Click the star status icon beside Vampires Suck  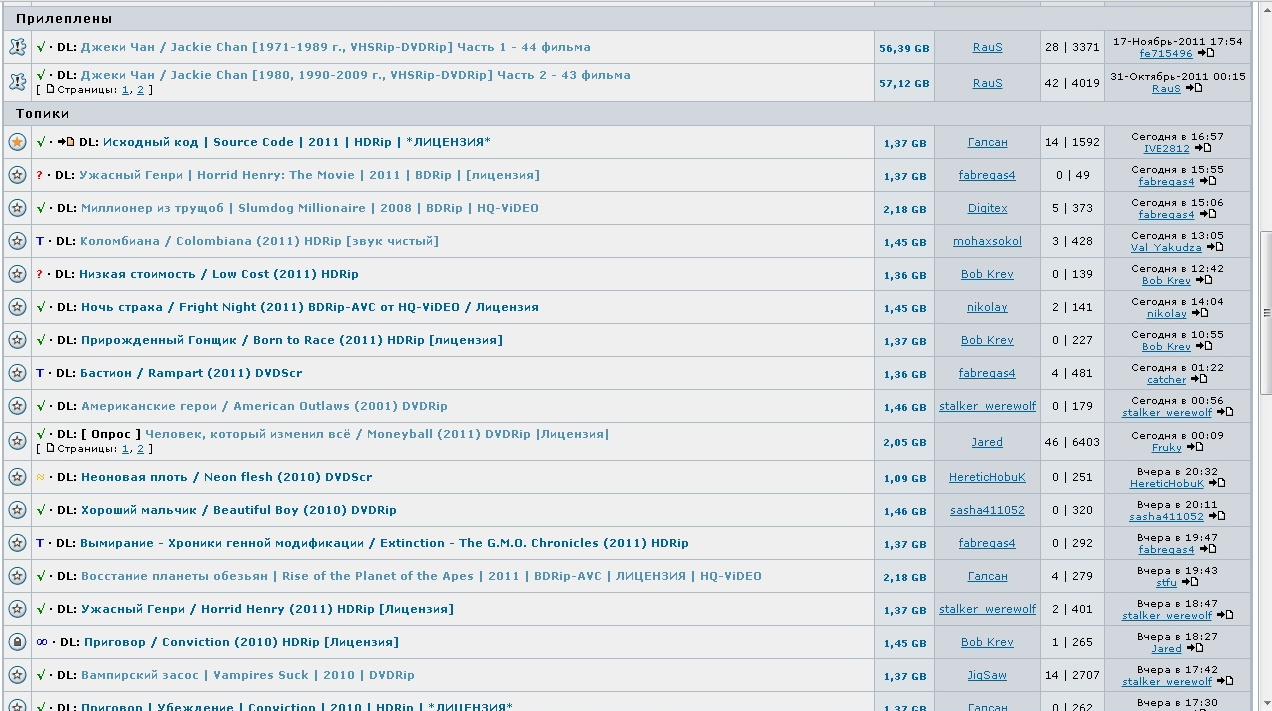tap(17, 675)
